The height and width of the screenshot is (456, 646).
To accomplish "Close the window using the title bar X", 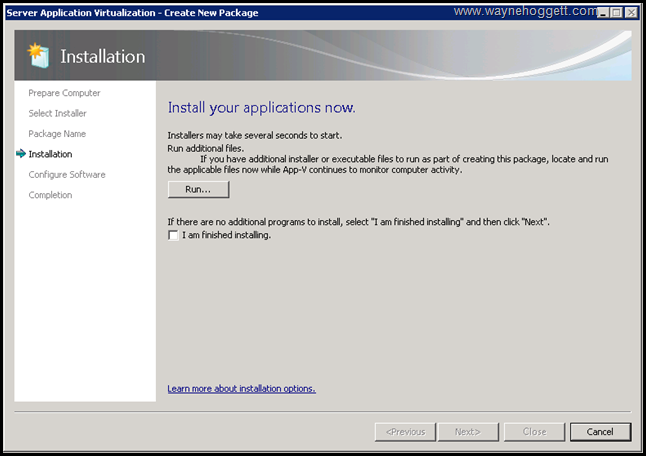I will 631,13.
